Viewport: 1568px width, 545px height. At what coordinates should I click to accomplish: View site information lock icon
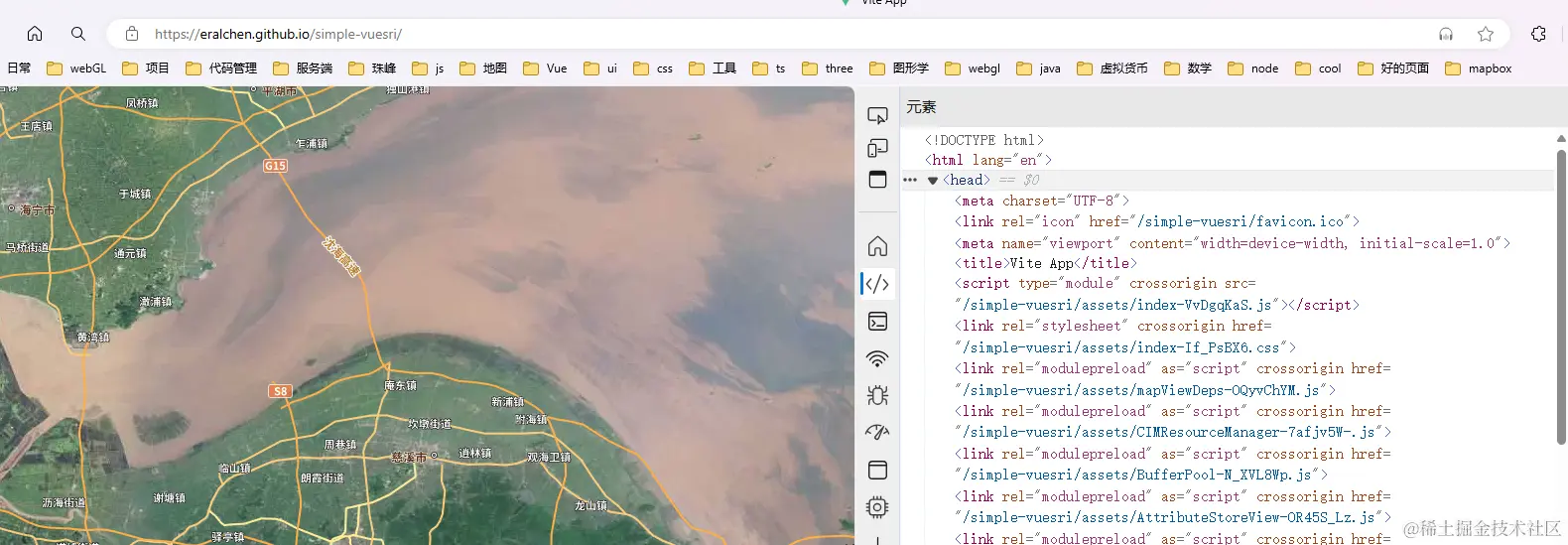point(131,34)
